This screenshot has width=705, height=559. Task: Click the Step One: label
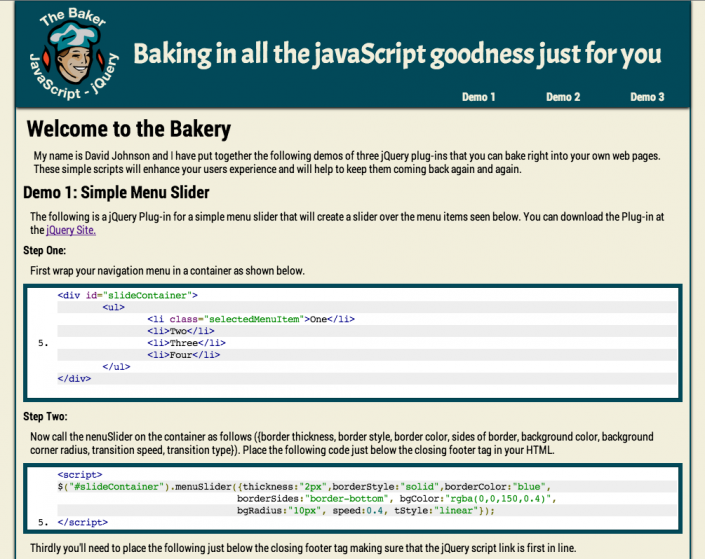[x=45, y=250]
